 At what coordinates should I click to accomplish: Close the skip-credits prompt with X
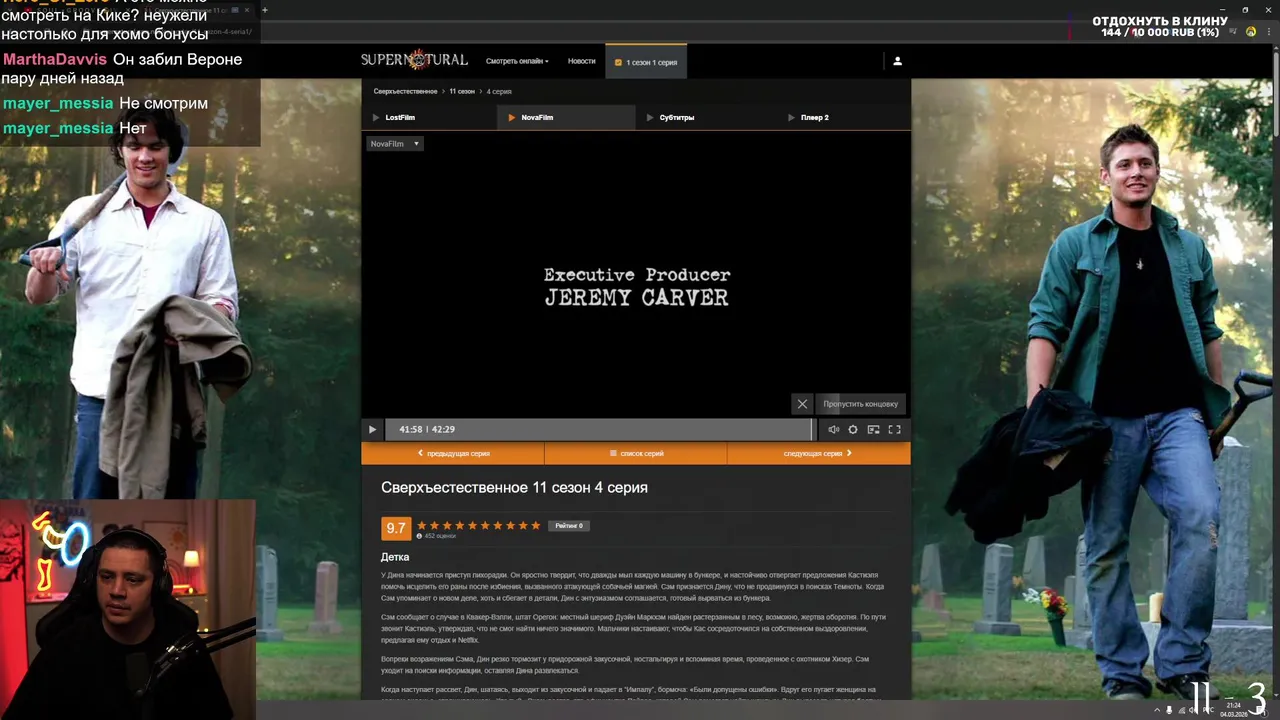(x=802, y=404)
